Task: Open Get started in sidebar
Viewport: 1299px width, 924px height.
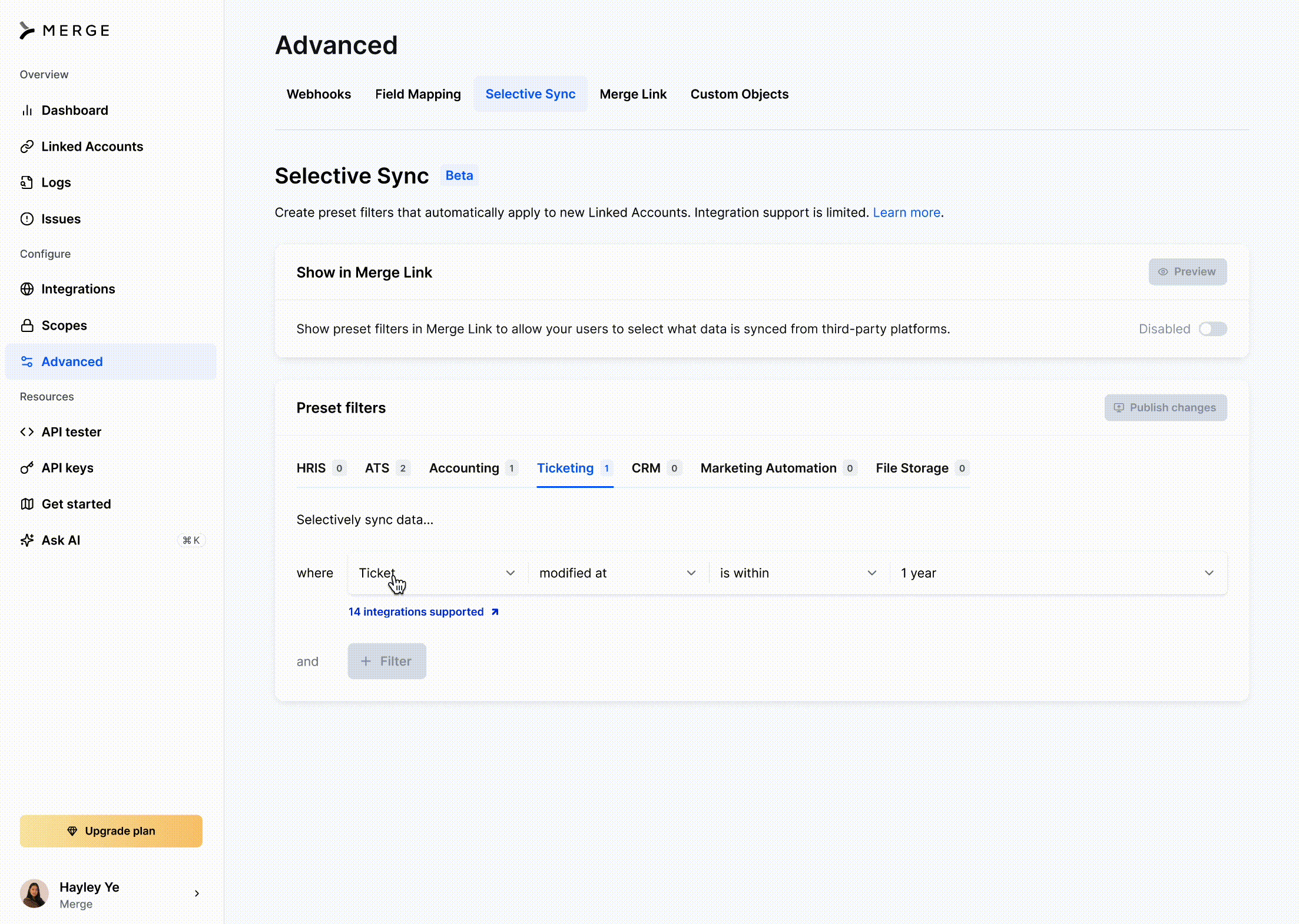Action: 111,504
